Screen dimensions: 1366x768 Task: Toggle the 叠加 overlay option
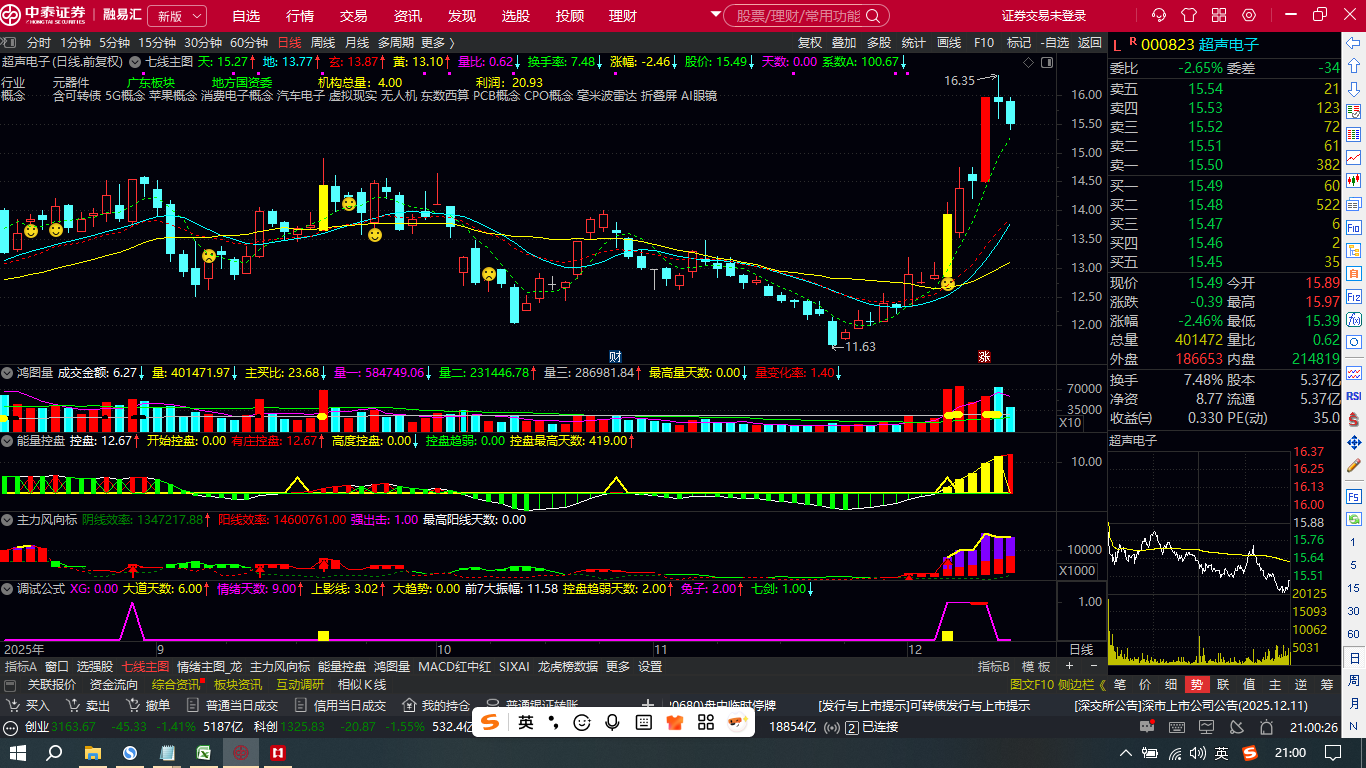[844, 43]
